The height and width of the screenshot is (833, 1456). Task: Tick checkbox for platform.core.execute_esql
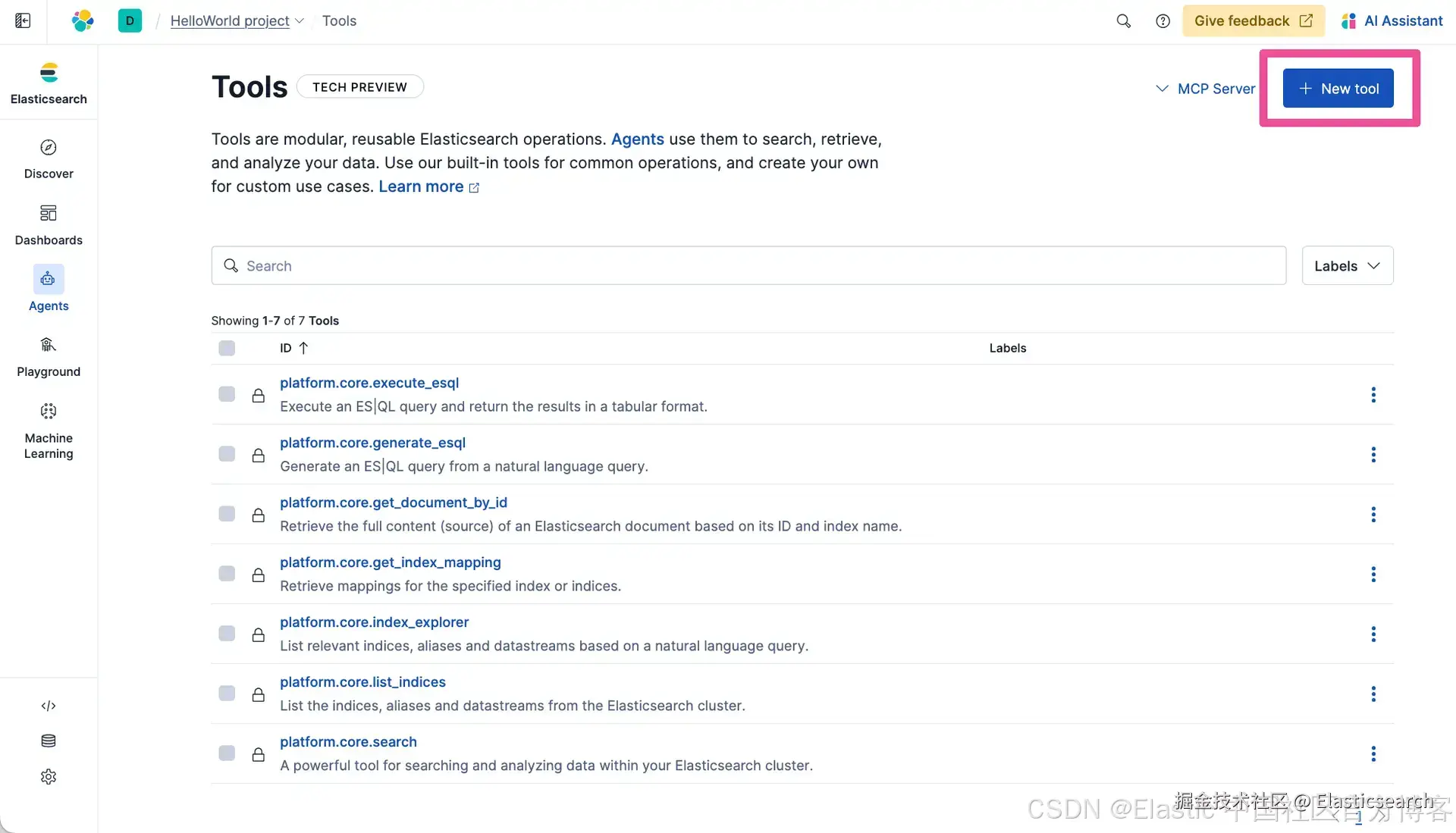227,394
